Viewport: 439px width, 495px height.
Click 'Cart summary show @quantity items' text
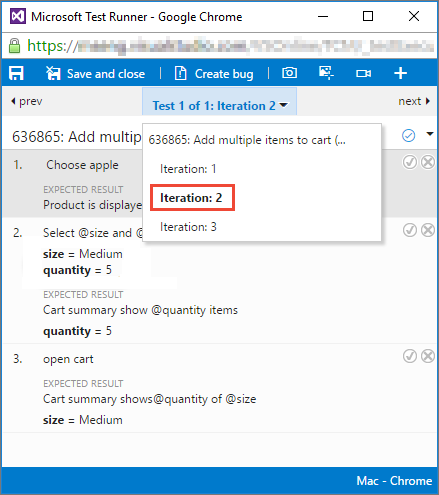(x=140, y=310)
